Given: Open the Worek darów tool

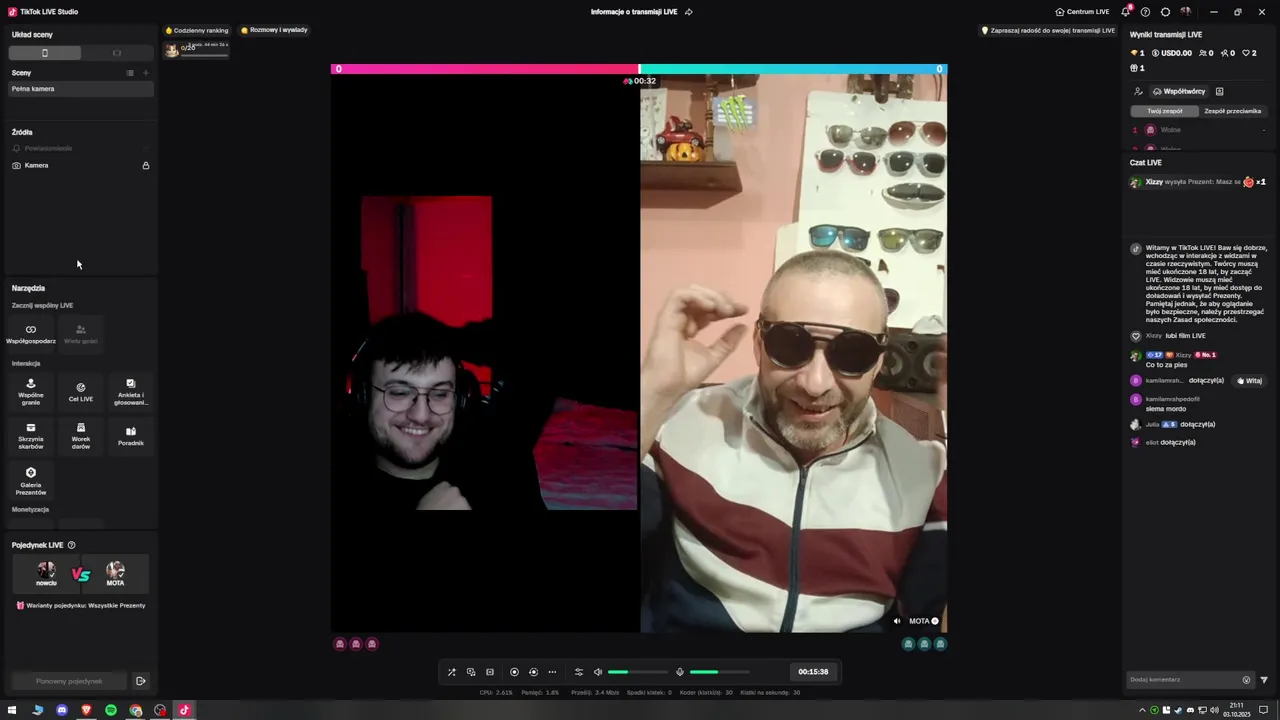Looking at the screenshot, I should coord(81,435).
